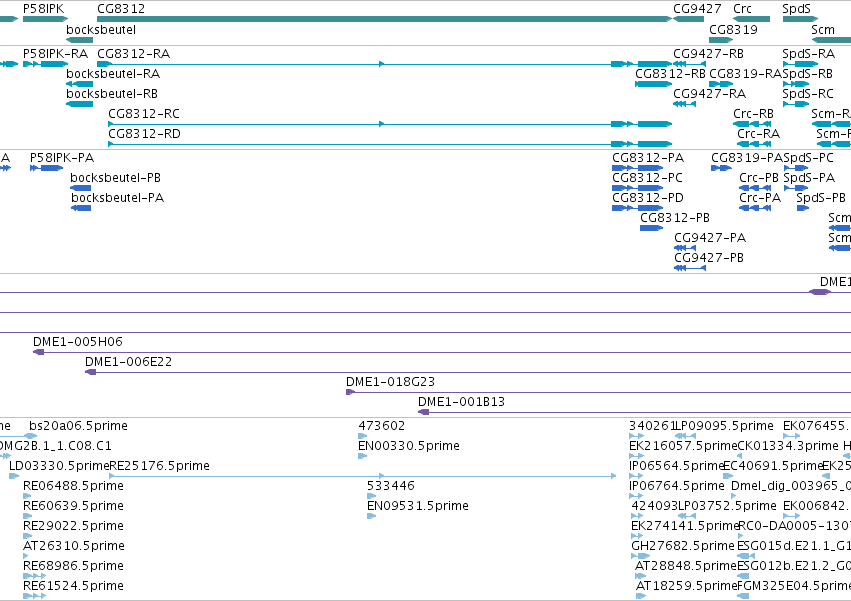Select the RE25176.5prime EST label

tap(160, 466)
